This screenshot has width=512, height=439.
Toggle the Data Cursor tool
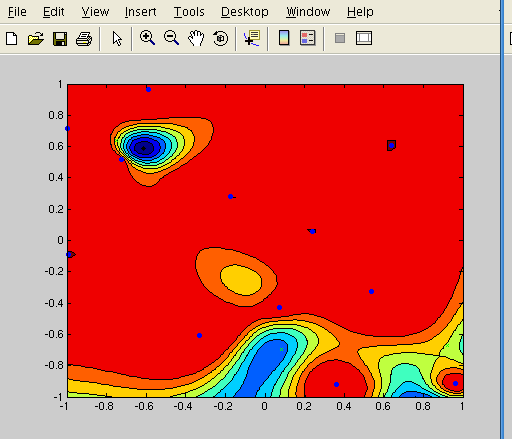pyautogui.click(x=252, y=38)
